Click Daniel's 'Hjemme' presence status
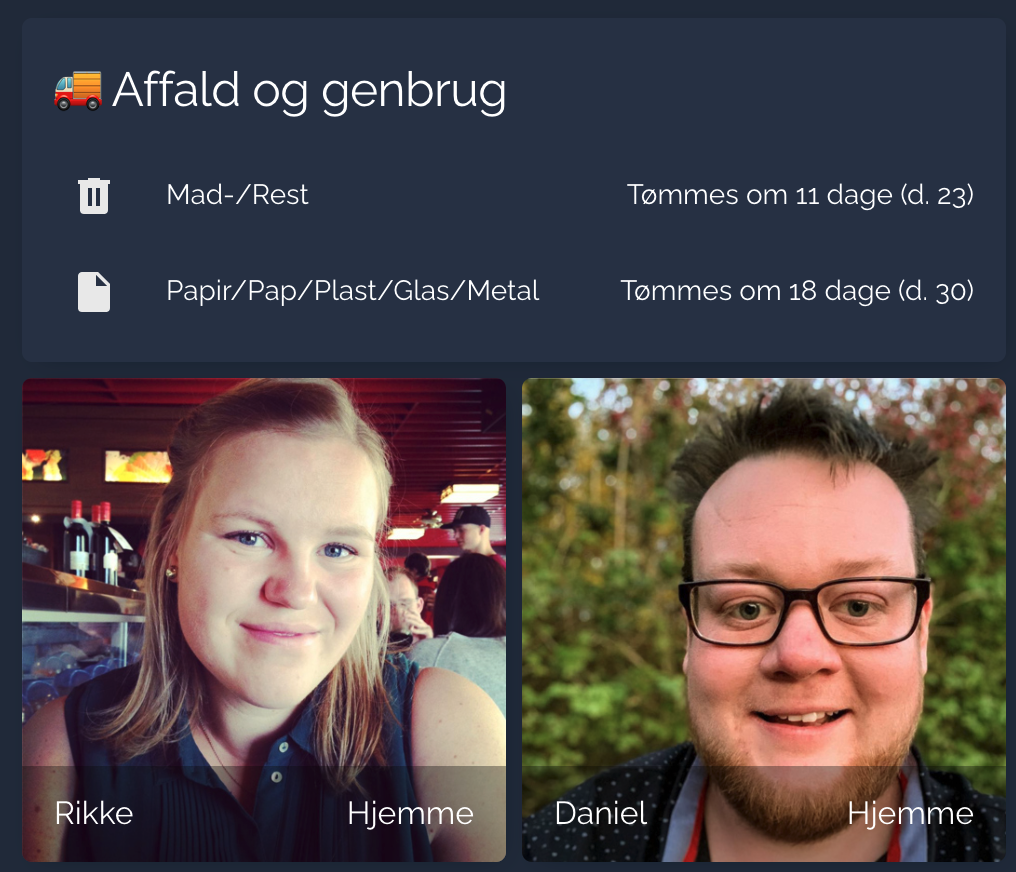Image resolution: width=1016 pixels, height=872 pixels. click(x=910, y=814)
